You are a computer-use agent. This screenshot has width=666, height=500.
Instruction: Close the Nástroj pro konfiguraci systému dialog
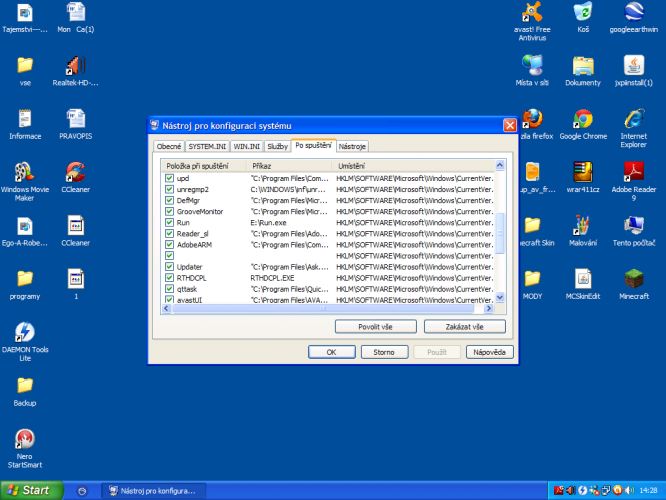(510, 125)
